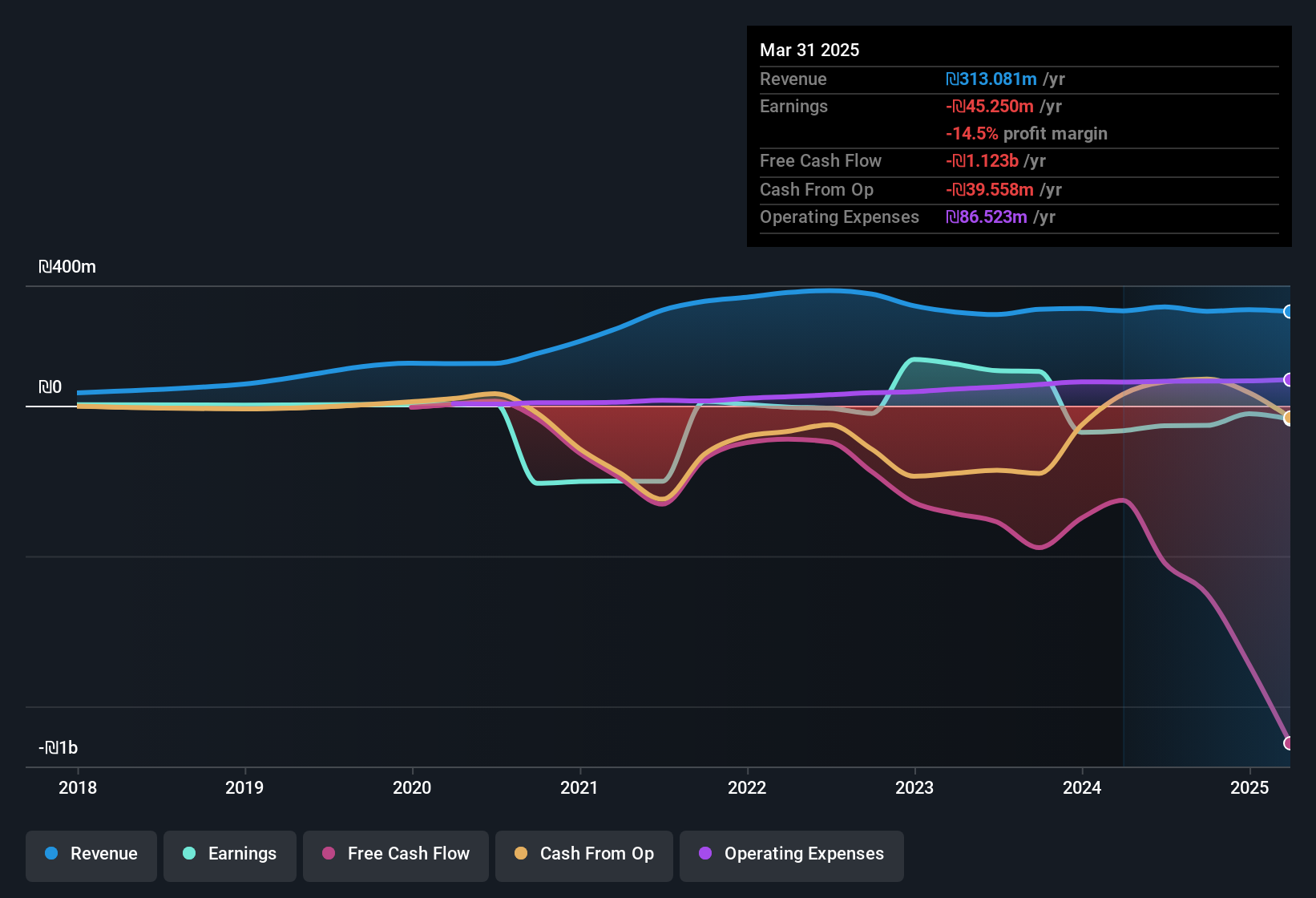
Task: Click the ₪0 y-axis label
Action: pyautogui.click(x=50, y=387)
